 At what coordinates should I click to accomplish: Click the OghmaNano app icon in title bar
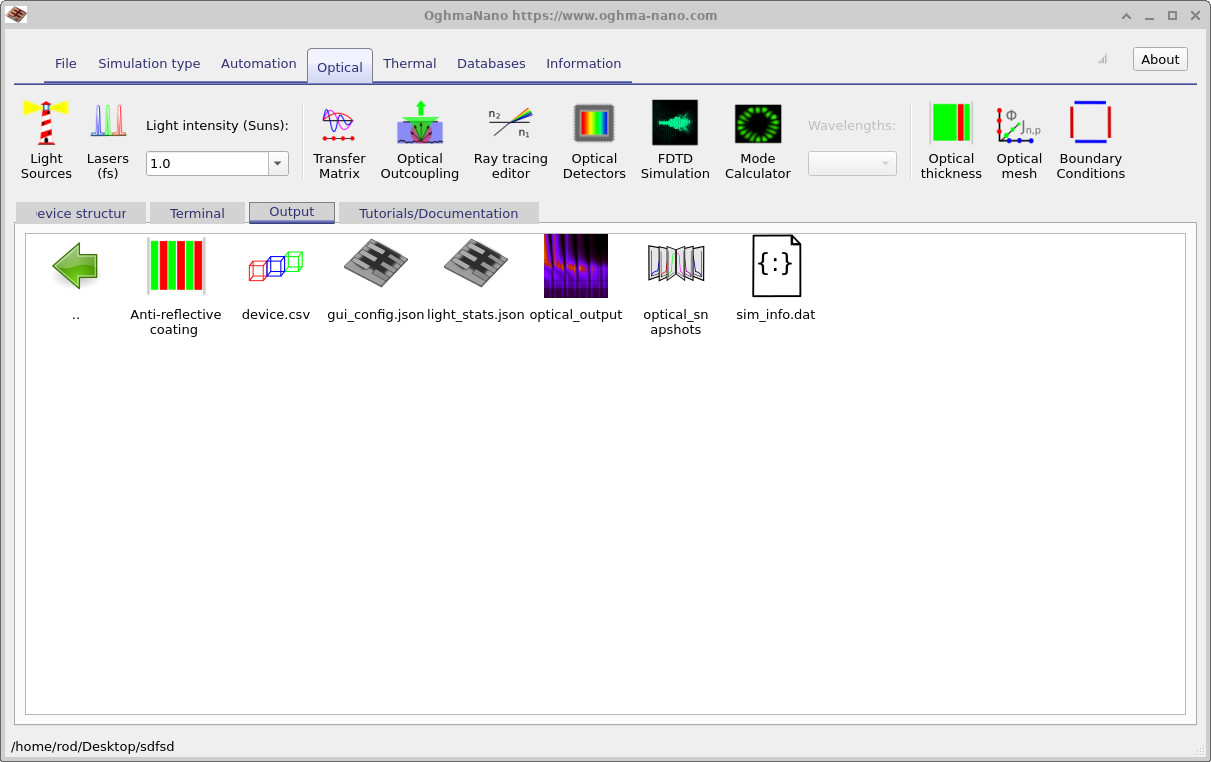click(16, 15)
